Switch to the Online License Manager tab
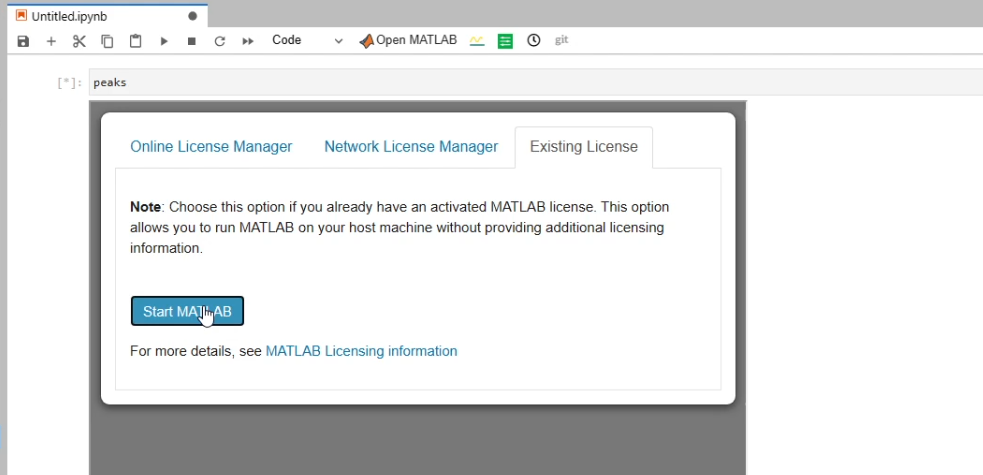Screen dimensions: 983x475 pos(211,147)
